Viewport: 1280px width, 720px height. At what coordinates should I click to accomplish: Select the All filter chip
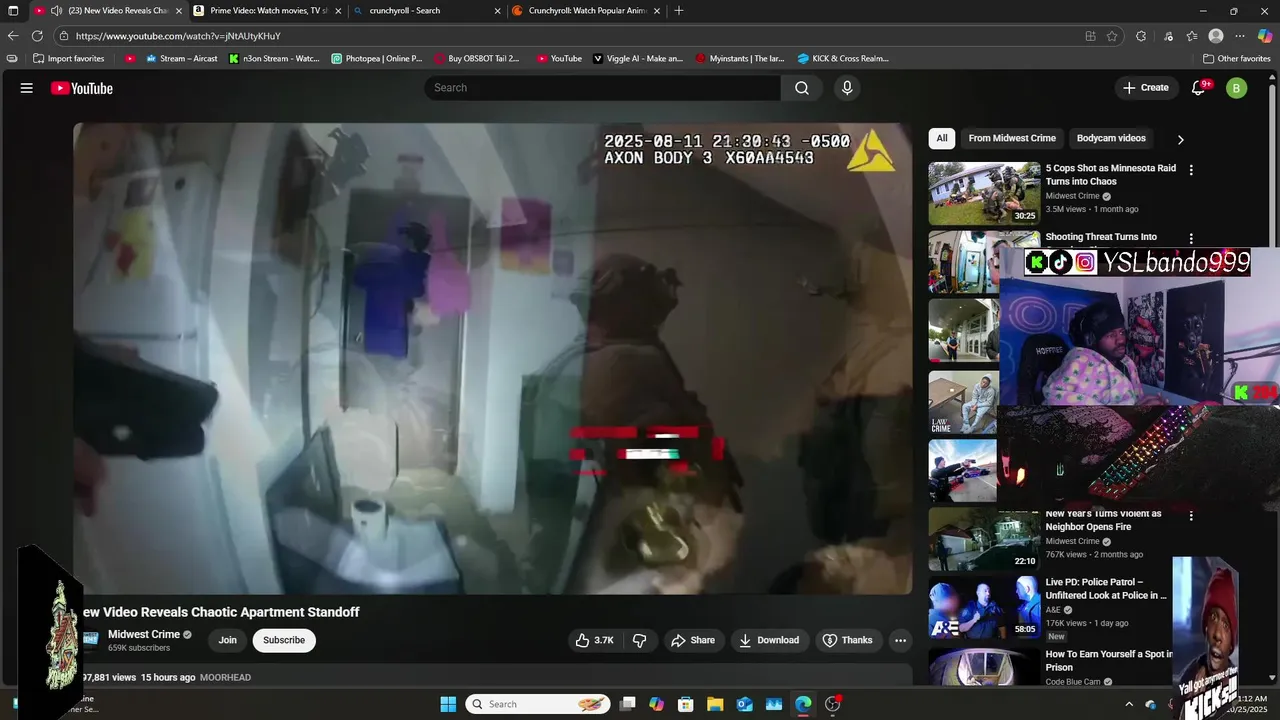coord(942,138)
